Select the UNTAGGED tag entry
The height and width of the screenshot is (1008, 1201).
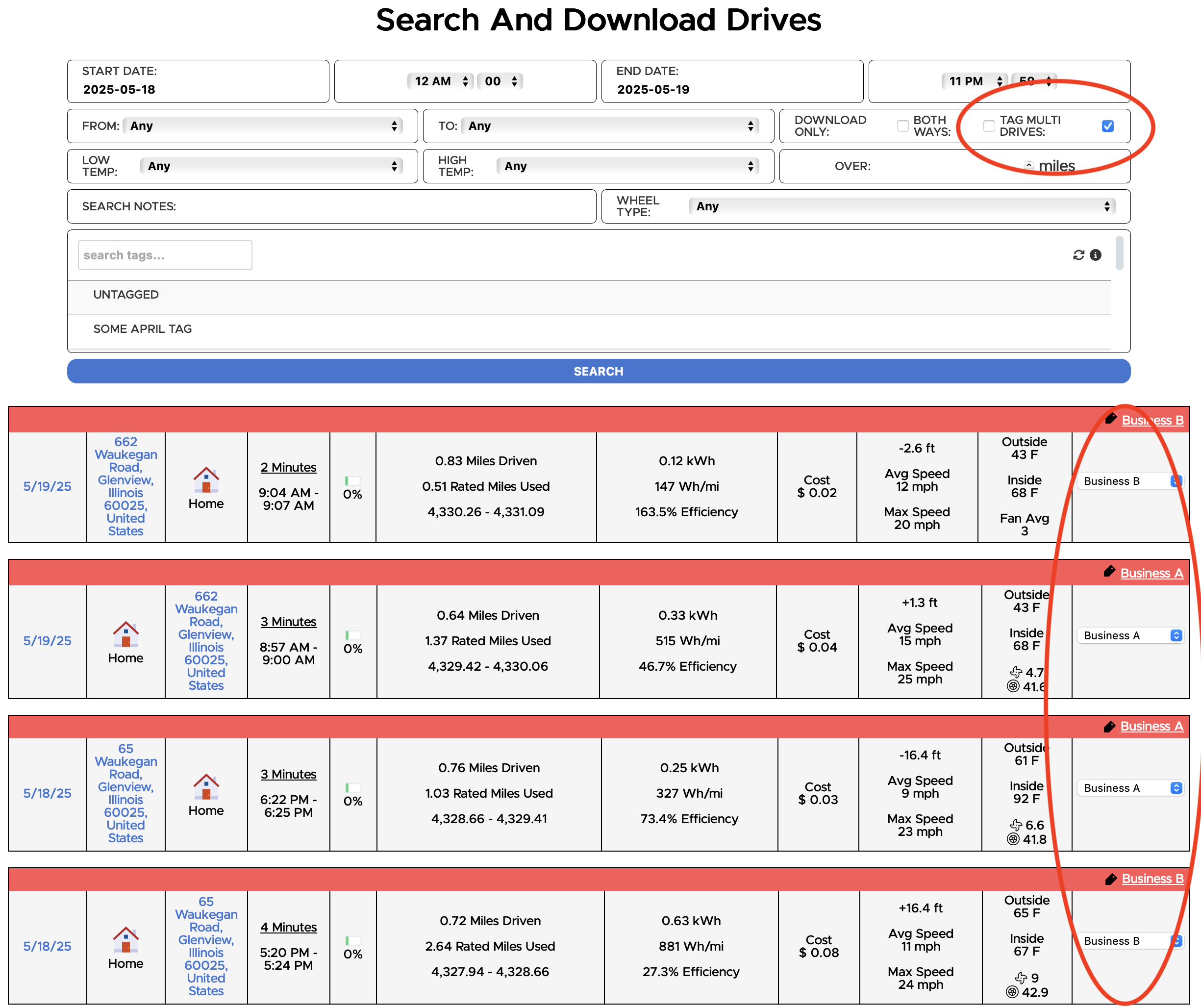click(x=589, y=295)
